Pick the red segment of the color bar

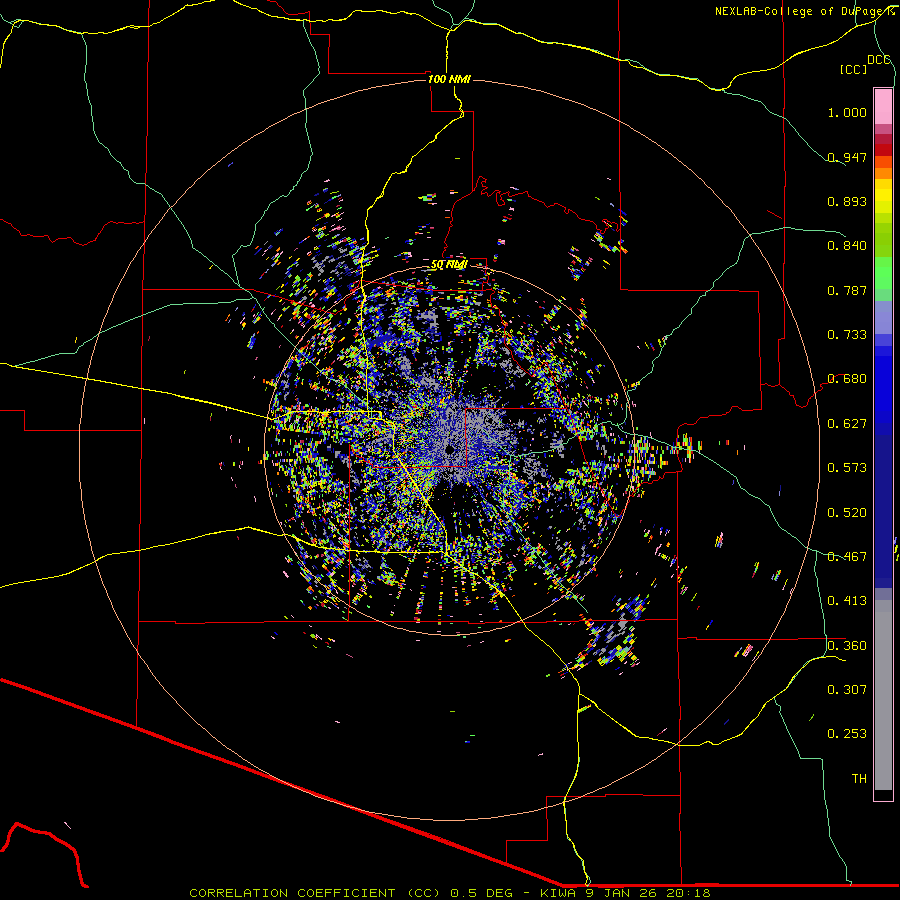pos(883,150)
